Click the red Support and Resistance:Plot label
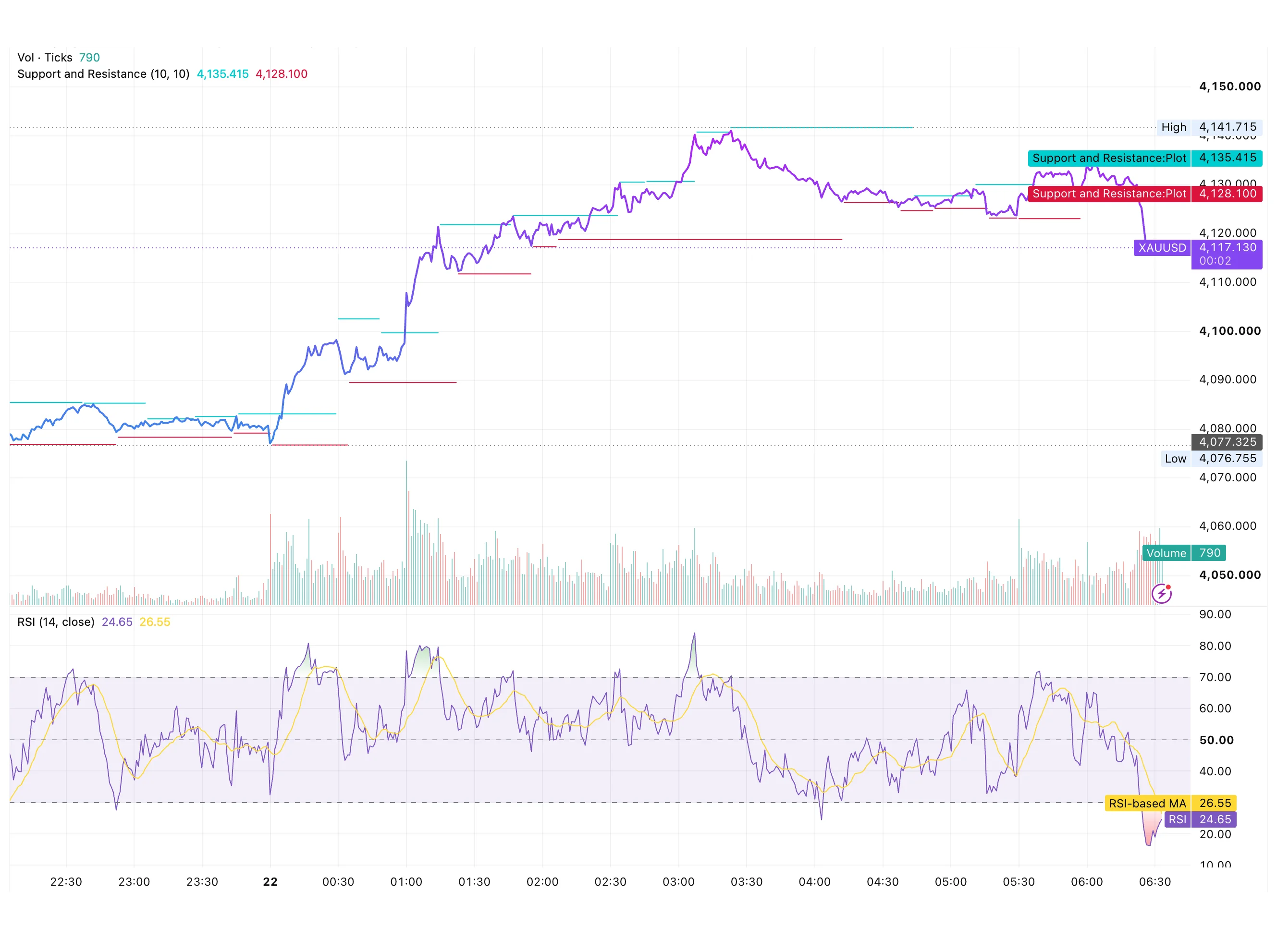This screenshot has width=1277, height=952. coord(1109,194)
